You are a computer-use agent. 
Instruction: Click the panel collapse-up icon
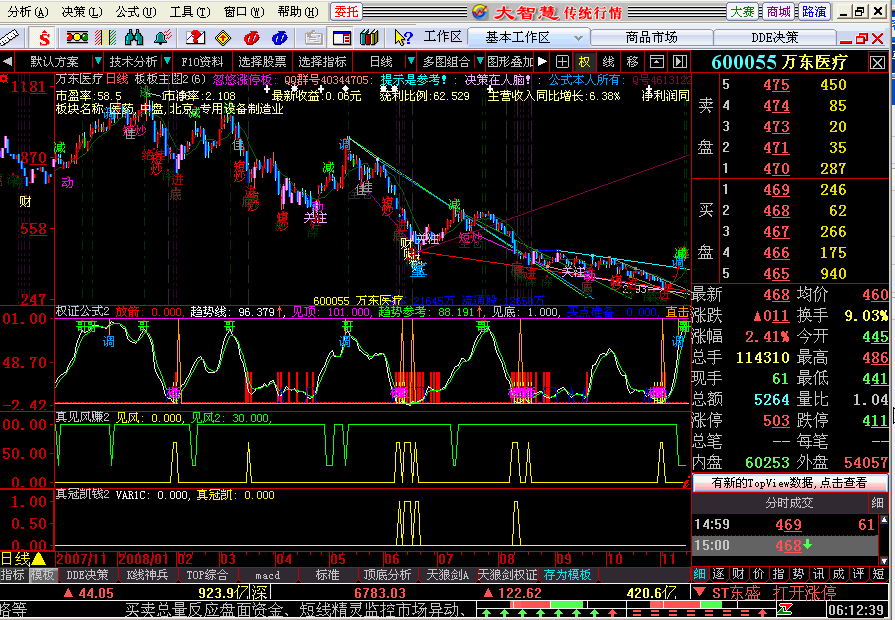[x=657, y=61]
